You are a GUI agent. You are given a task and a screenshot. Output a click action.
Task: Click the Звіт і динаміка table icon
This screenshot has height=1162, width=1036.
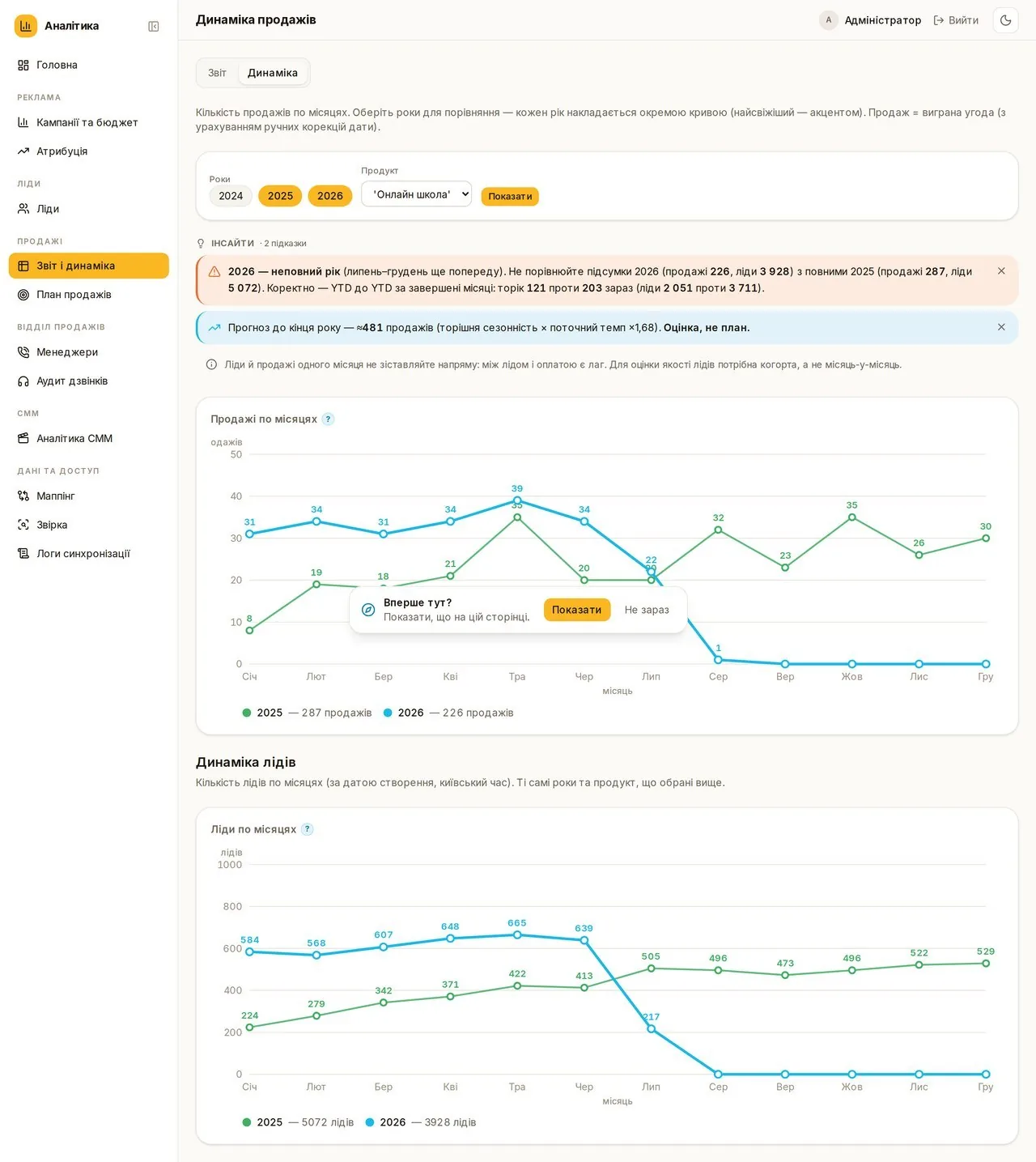(23, 266)
